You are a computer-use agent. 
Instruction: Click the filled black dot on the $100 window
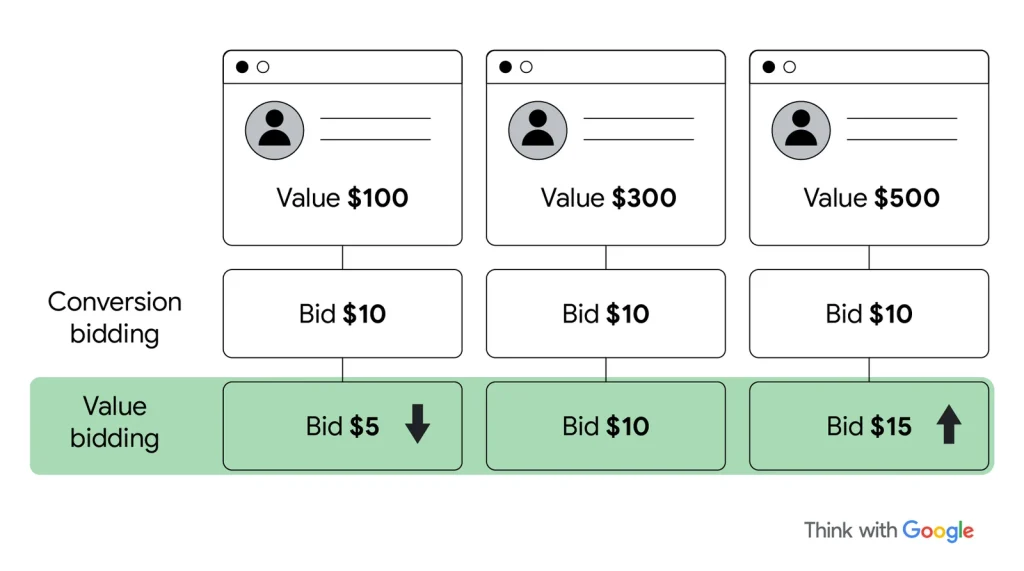[x=242, y=67]
